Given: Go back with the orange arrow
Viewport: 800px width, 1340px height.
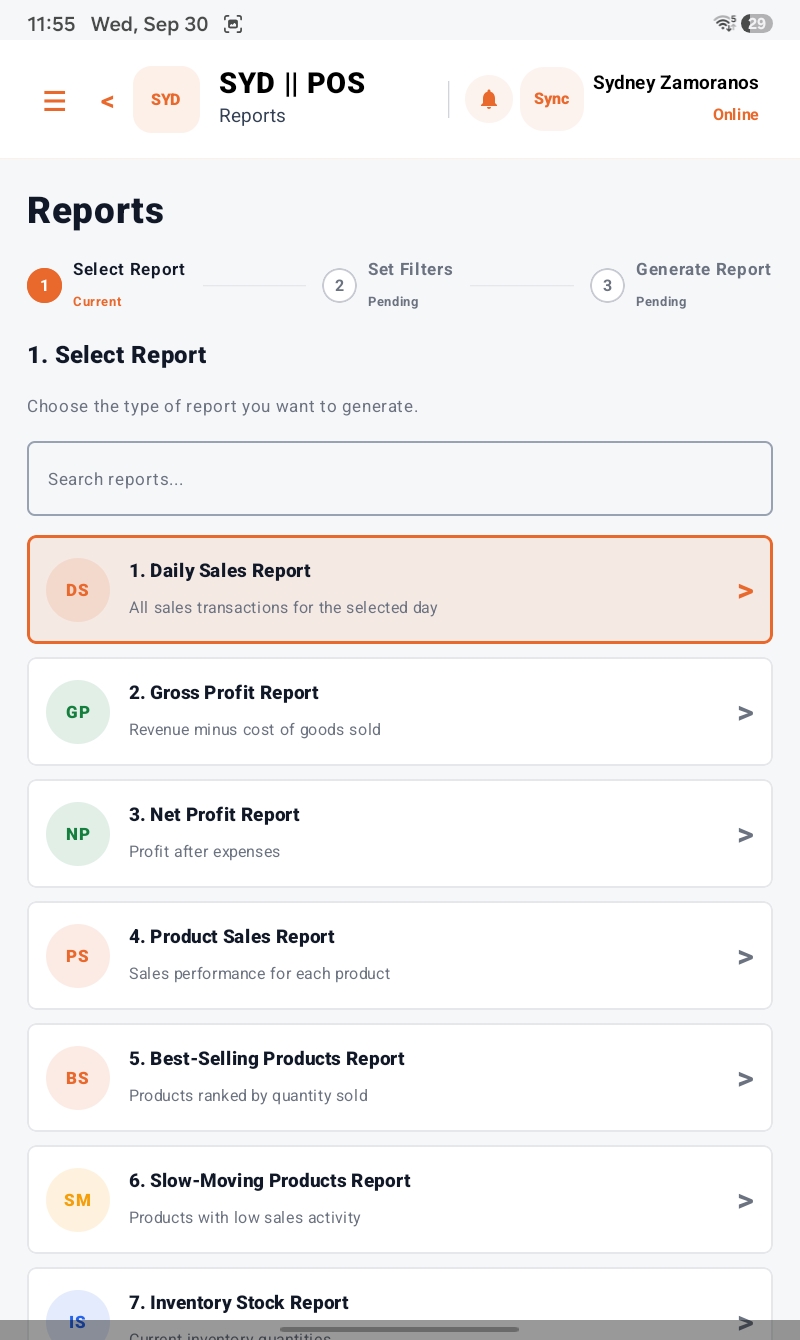Looking at the screenshot, I should point(107,101).
